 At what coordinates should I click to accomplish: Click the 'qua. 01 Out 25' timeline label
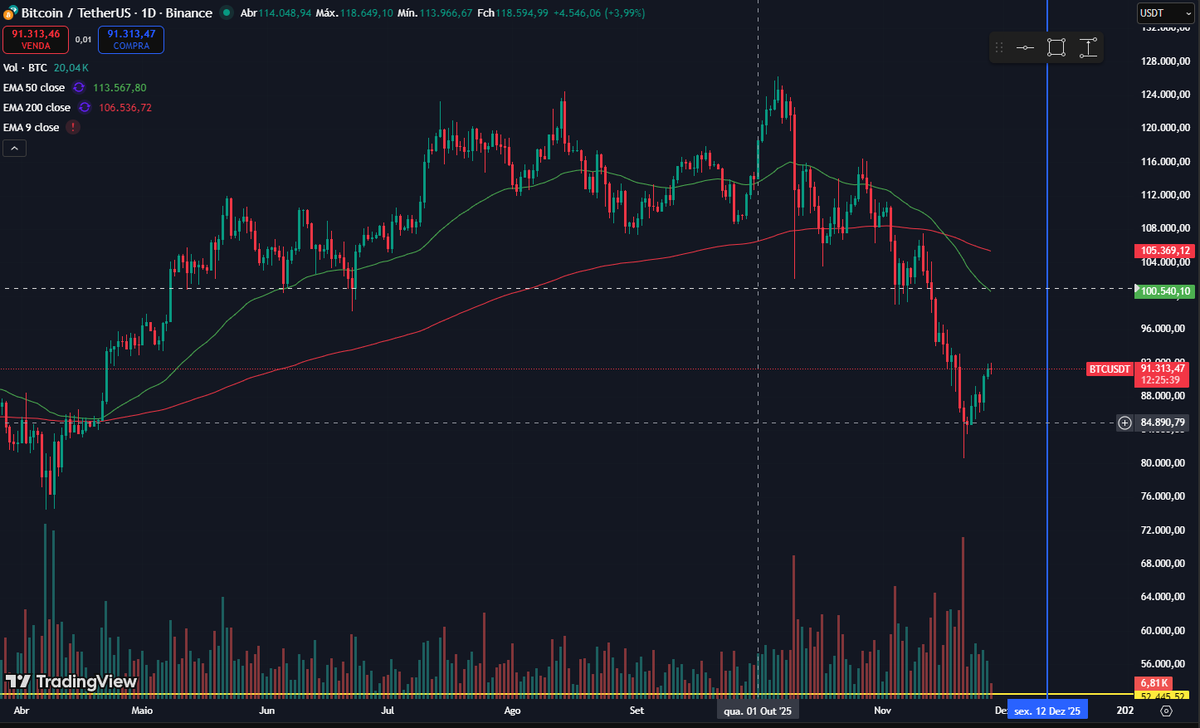[757, 709]
